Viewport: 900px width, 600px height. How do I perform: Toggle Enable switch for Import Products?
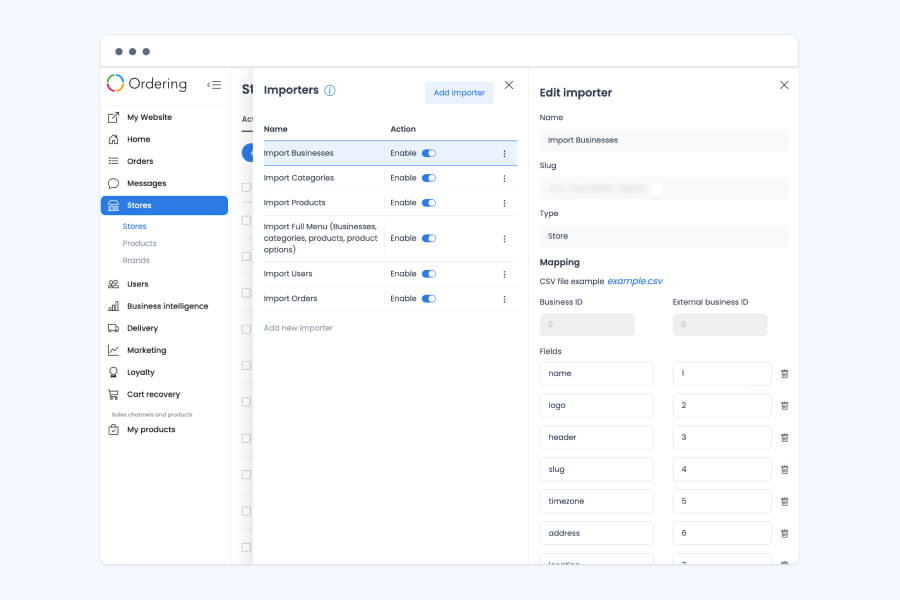tap(429, 203)
